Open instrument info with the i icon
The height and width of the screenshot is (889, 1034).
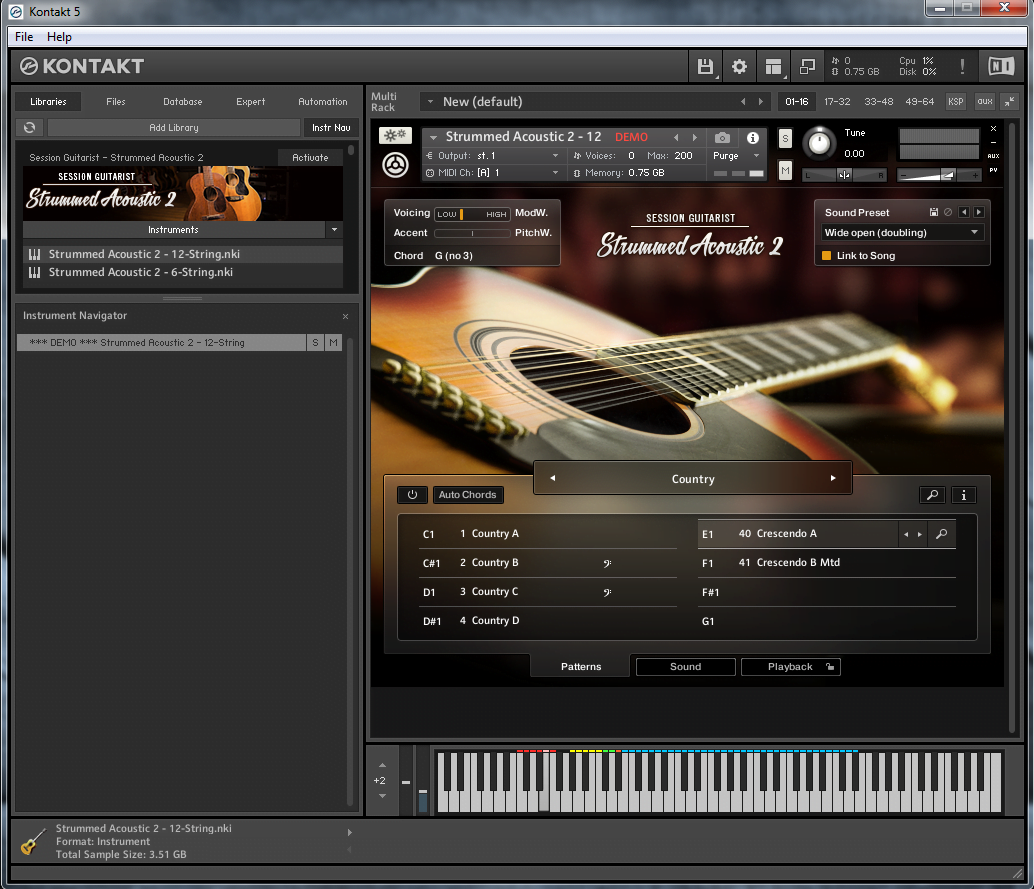pyautogui.click(x=752, y=138)
